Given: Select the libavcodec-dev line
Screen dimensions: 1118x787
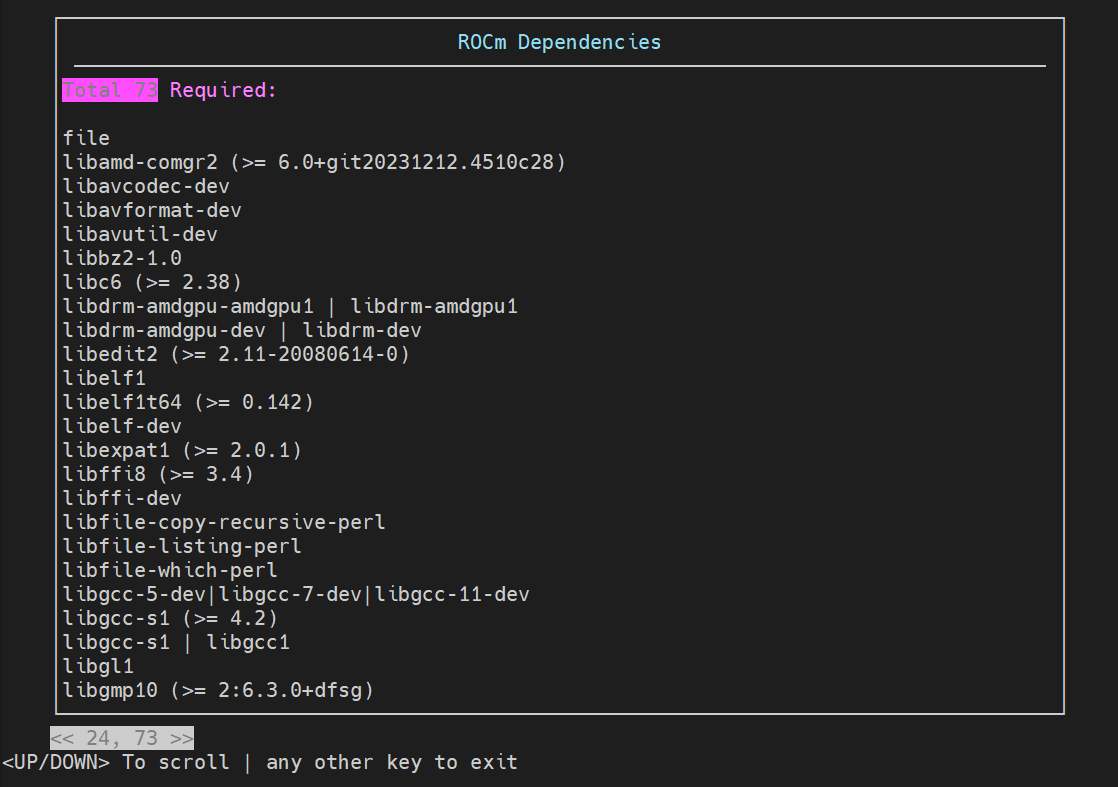Looking at the screenshot, I should [146, 186].
